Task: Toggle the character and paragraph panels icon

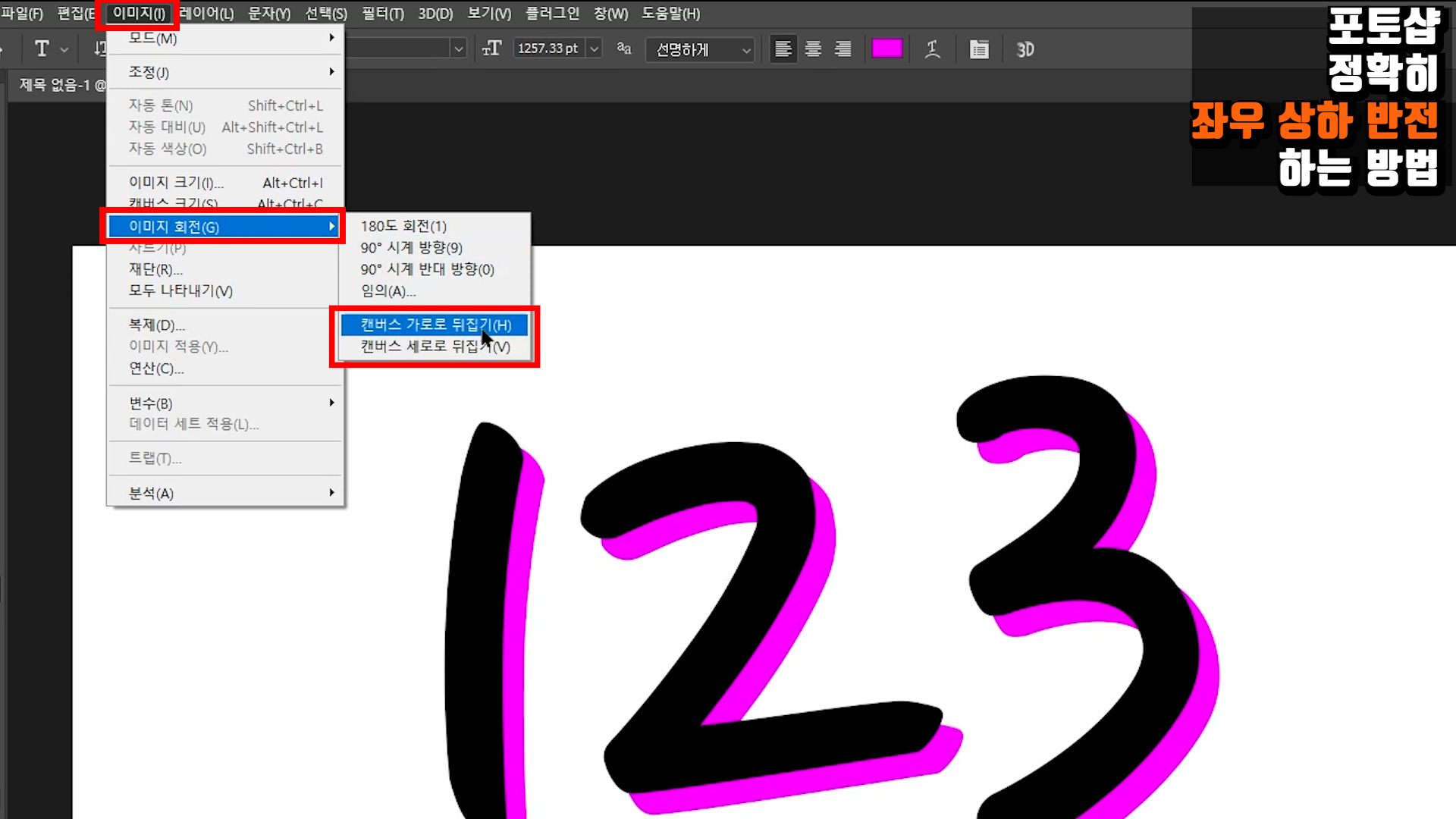Action: pyautogui.click(x=979, y=49)
